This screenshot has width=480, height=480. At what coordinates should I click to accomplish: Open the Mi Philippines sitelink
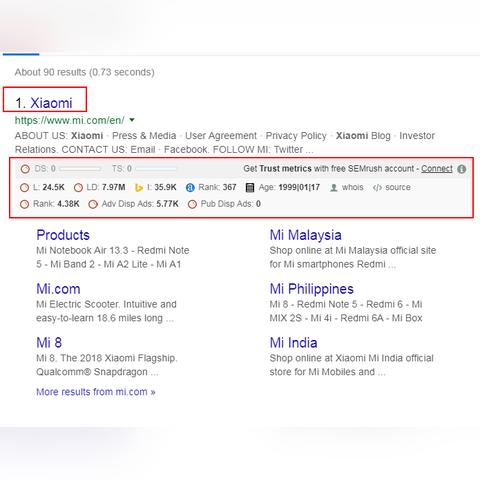312,289
